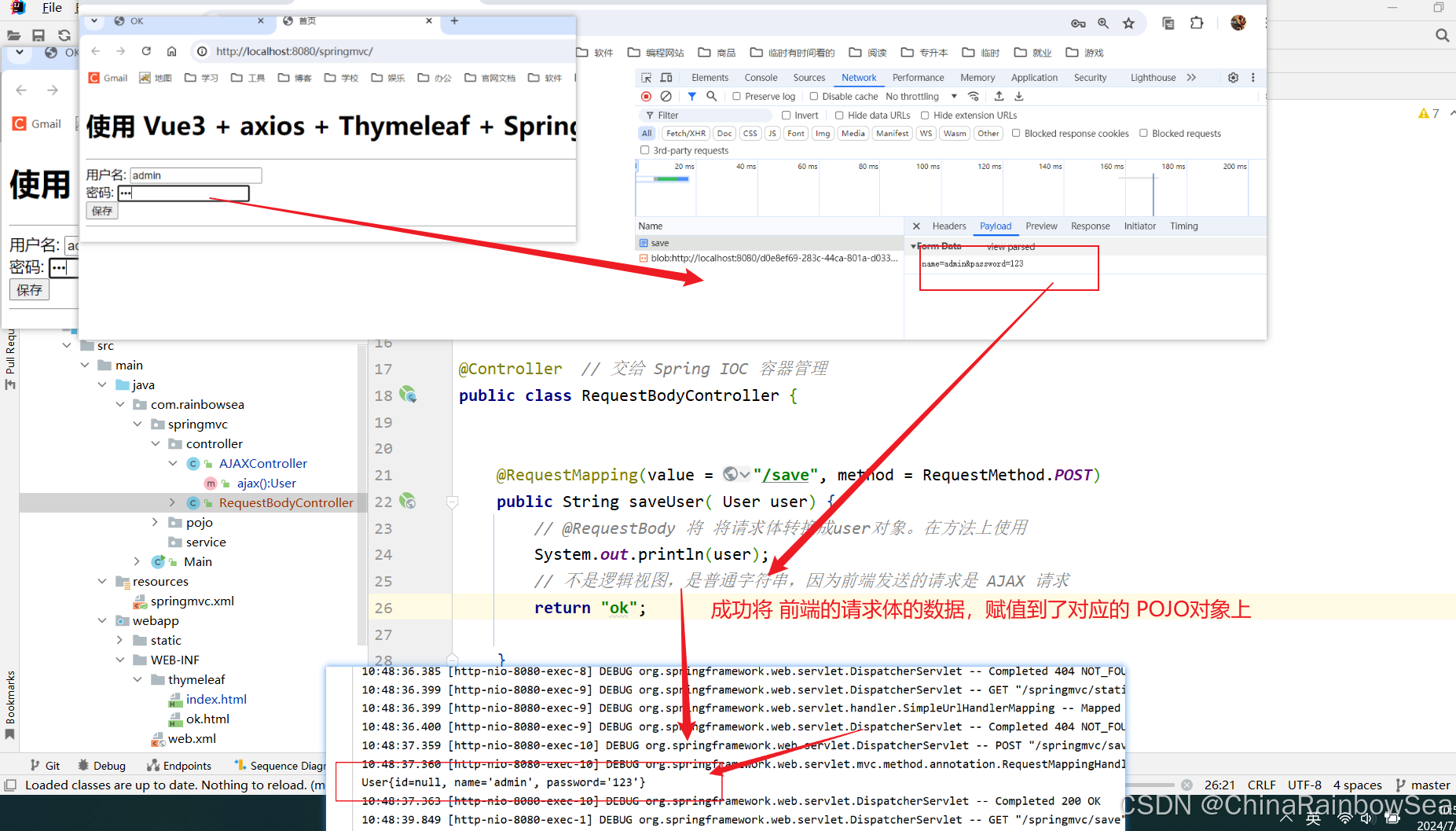Switch to the Console tab
1456x831 pixels.
[761, 77]
